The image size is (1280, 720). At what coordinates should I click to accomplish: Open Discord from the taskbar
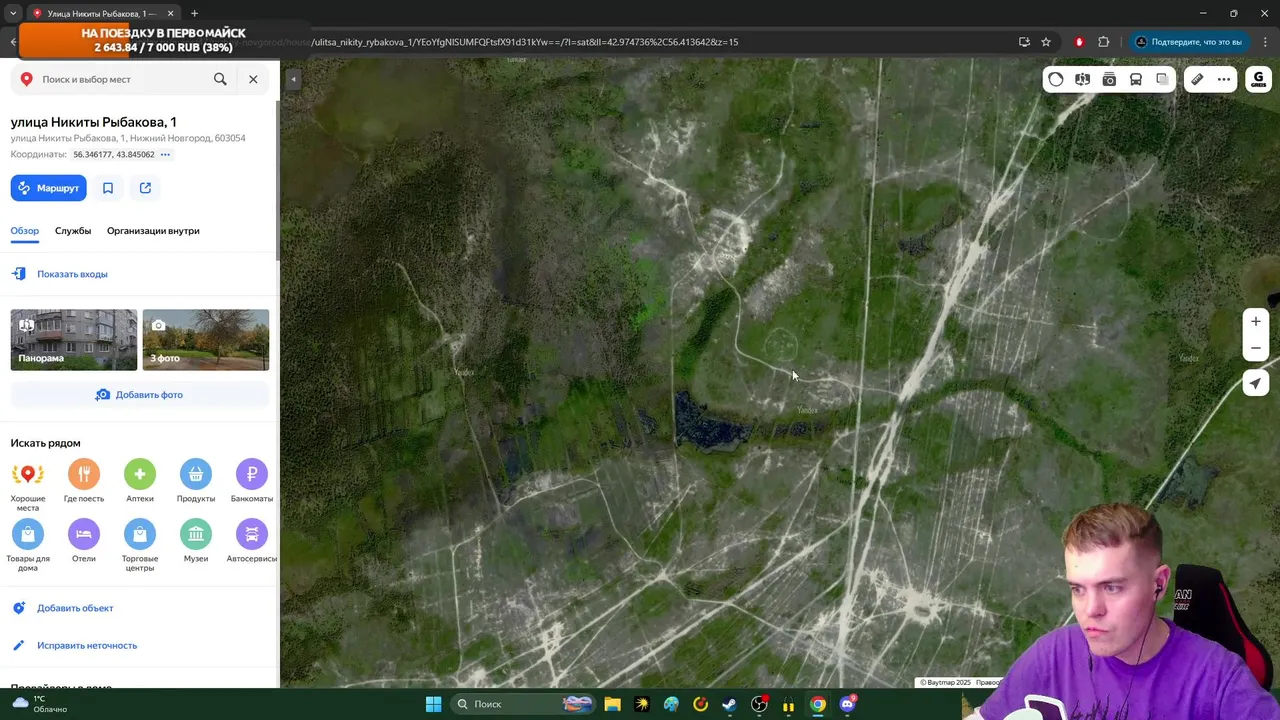848,704
